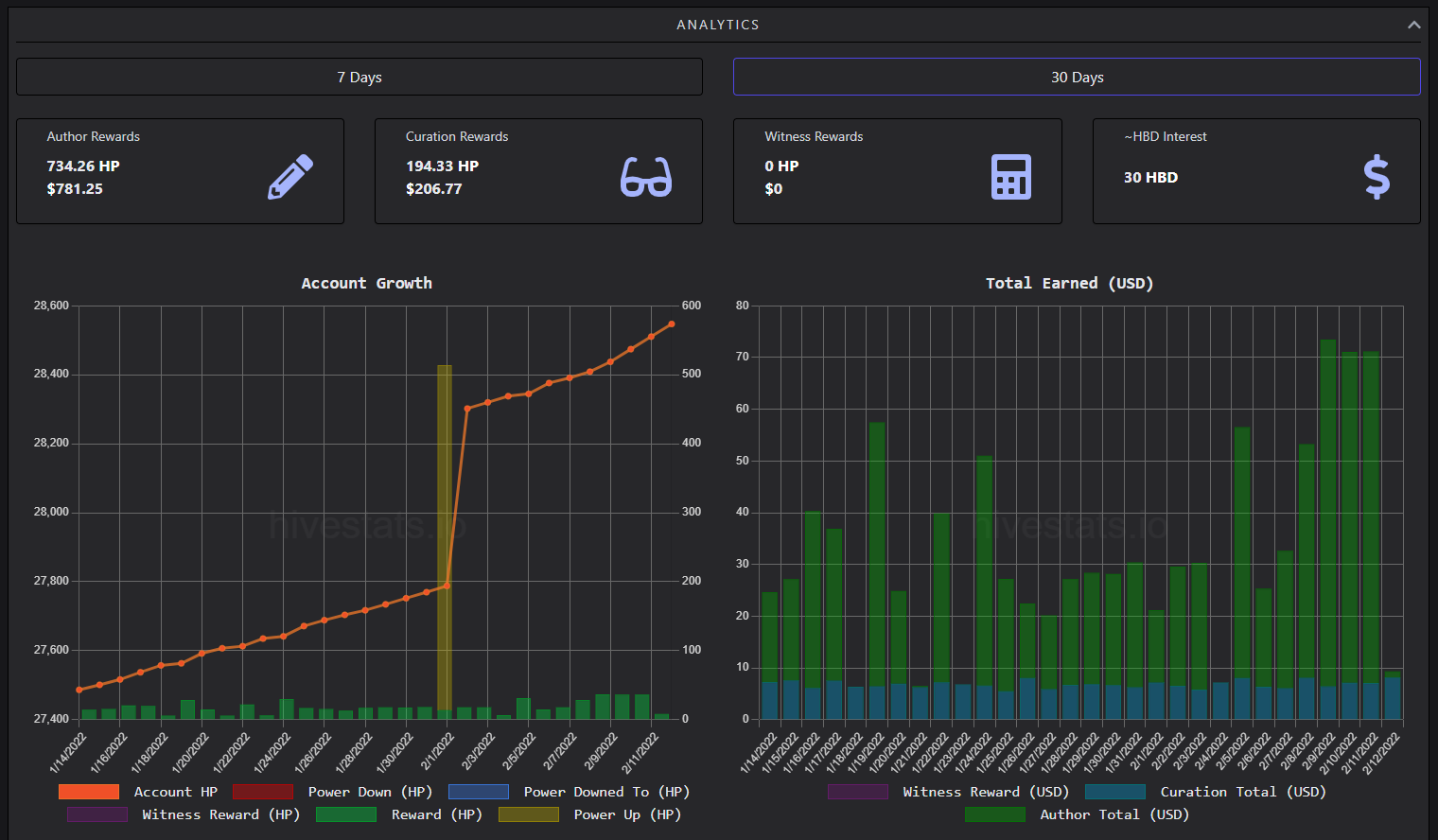Click the glasses icon in Curation Rewards

pos(646,177)
